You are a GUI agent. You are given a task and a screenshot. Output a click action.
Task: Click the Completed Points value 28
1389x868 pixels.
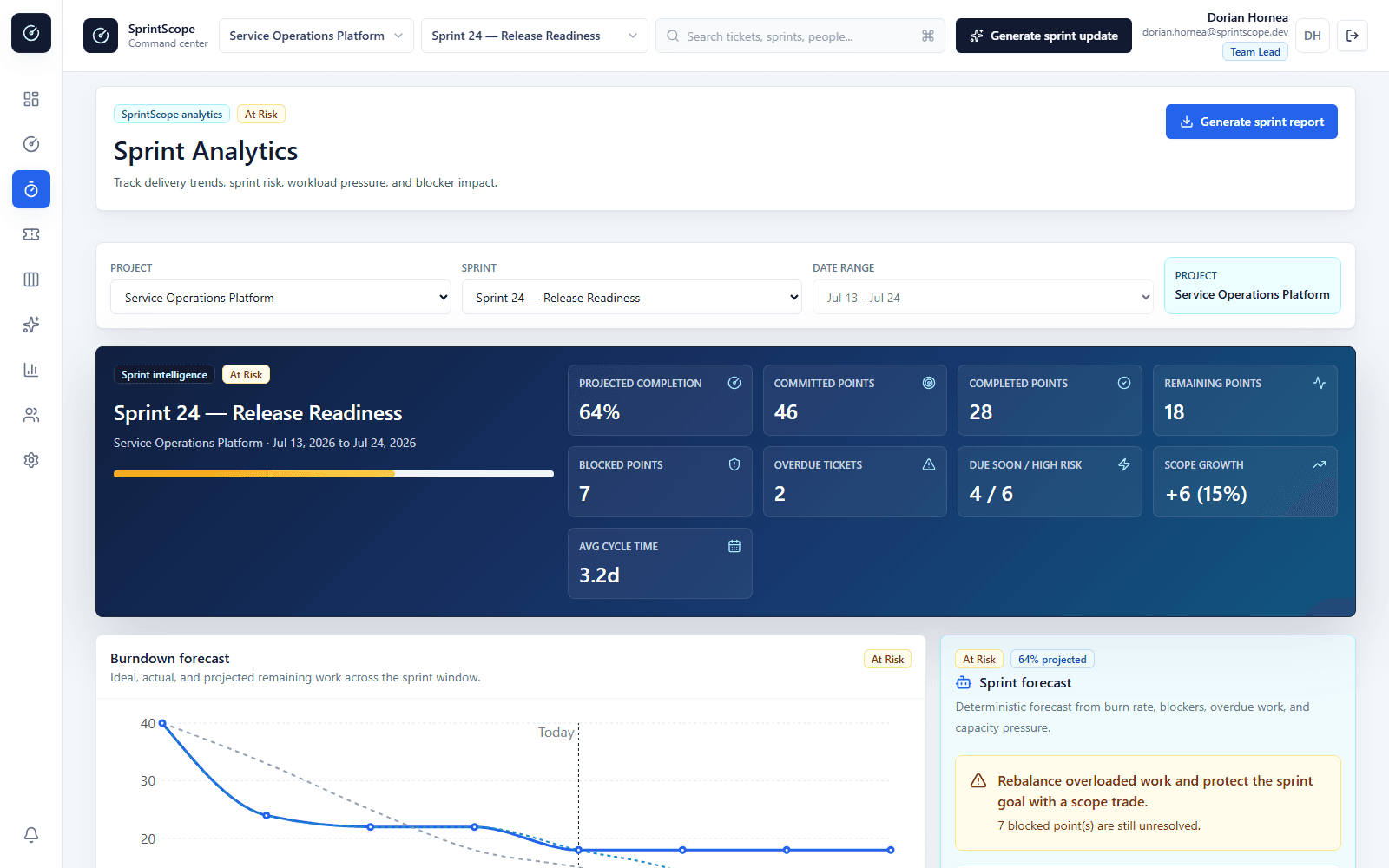[981, 412]
